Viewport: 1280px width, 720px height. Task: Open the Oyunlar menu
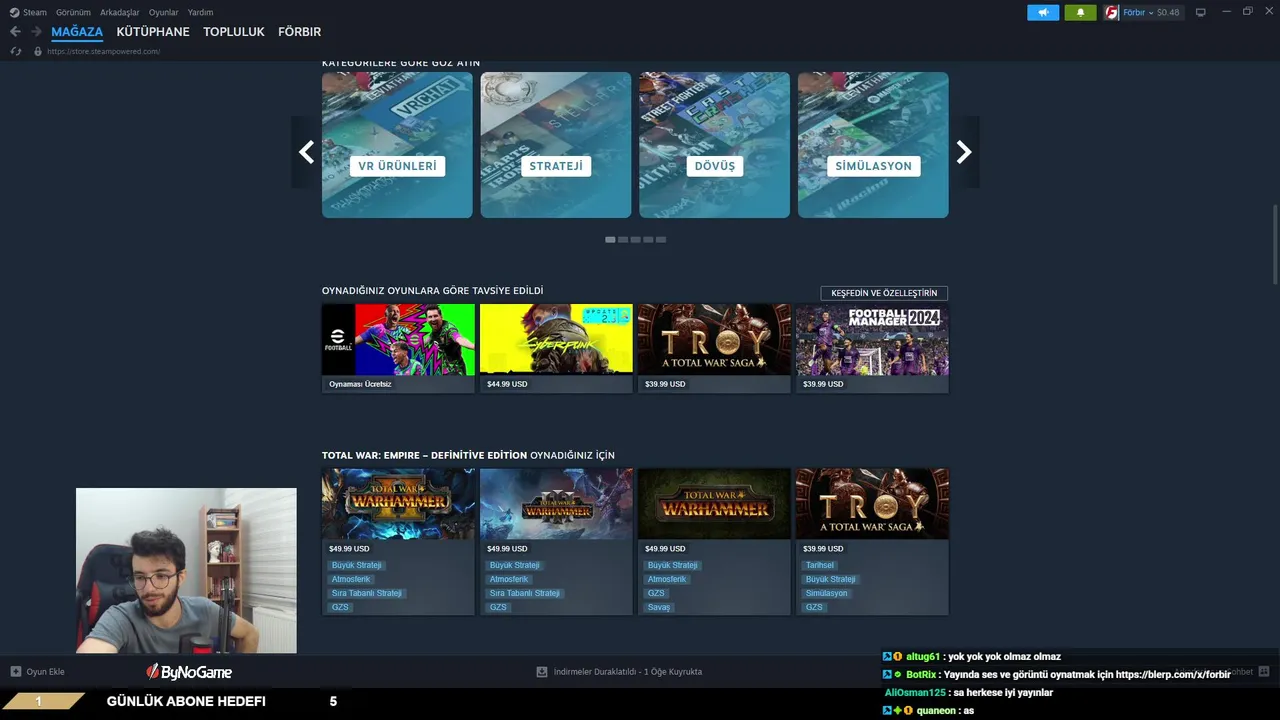click(x=164, y=12)
